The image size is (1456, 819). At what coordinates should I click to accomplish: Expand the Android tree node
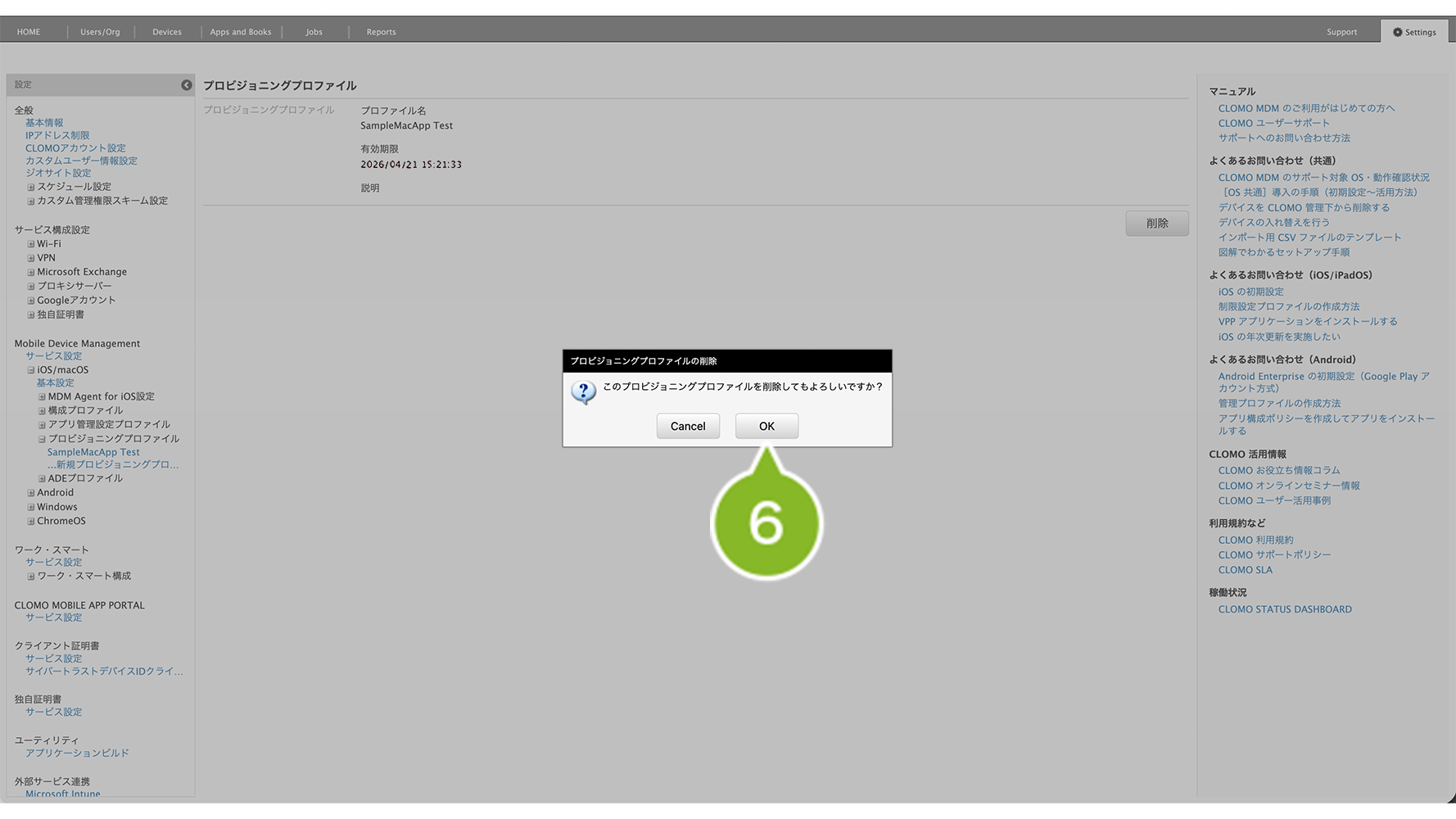click(x=31, y=493)
